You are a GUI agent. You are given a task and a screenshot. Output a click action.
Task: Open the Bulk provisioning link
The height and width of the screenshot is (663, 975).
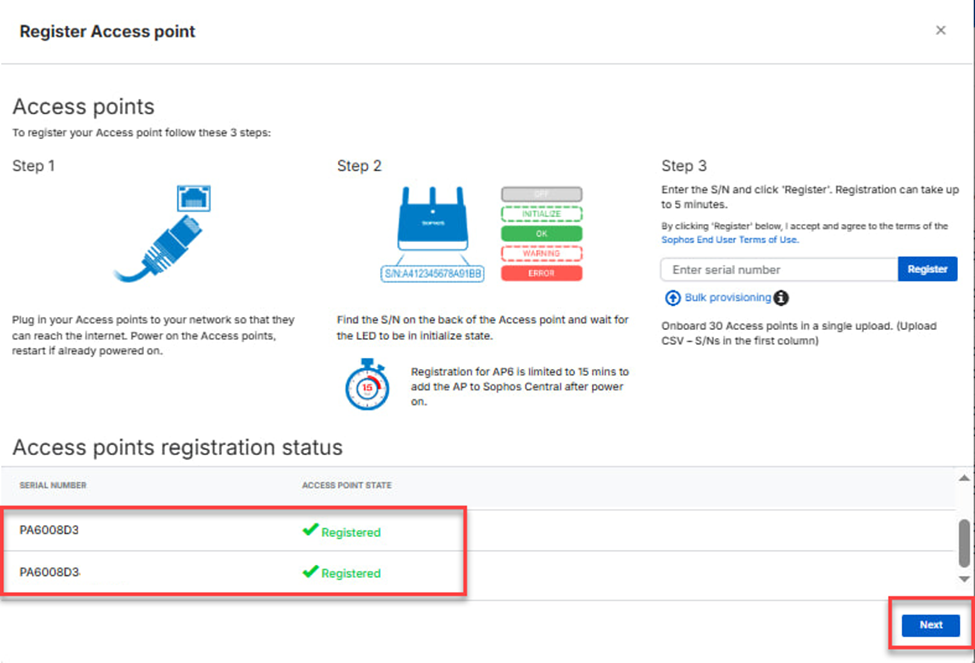[727, 298]
